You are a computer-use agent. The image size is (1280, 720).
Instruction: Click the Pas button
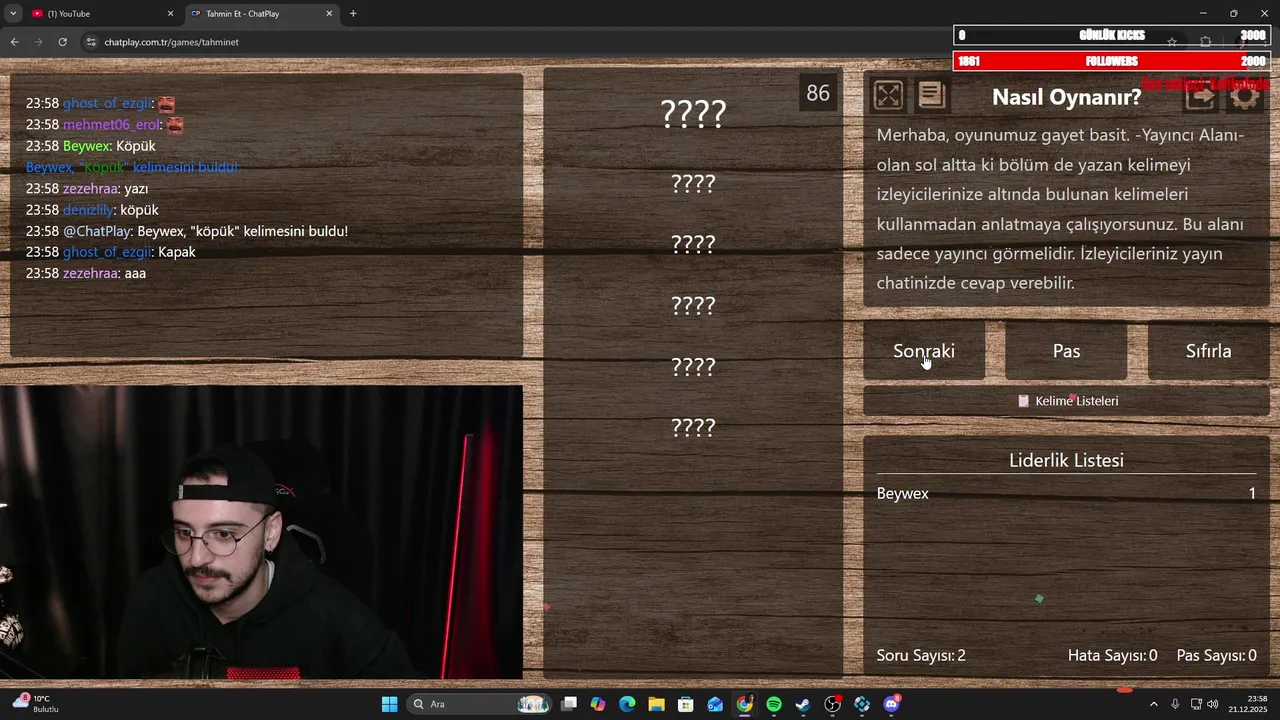click(1066, 351)
